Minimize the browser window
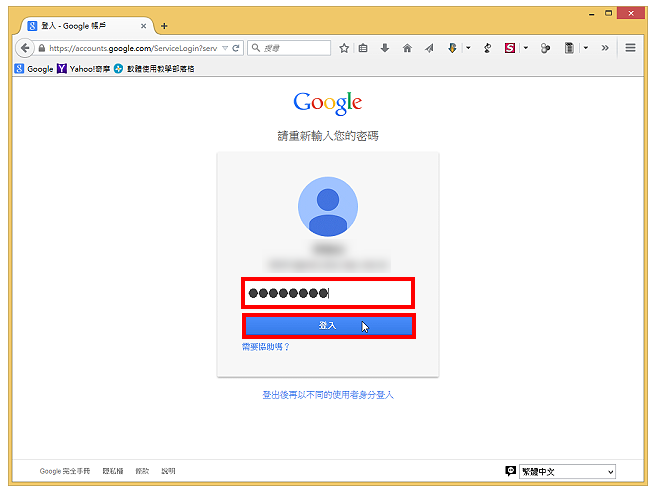Image resolution: width=652 pixels, height=494 pixels. (591, 14)
